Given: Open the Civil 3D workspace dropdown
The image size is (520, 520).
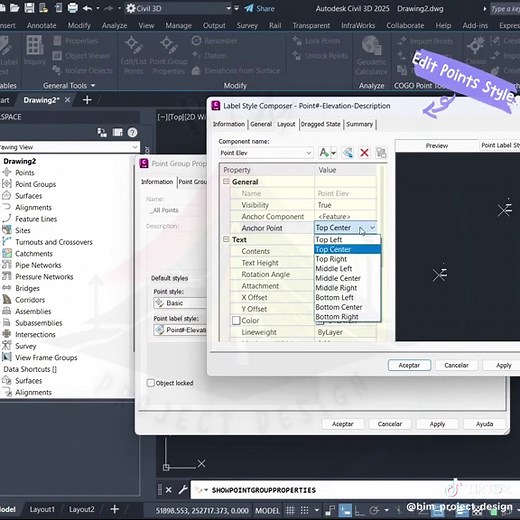Looking at the screenshot, I should pyautogui.click(x=229, y=8).
